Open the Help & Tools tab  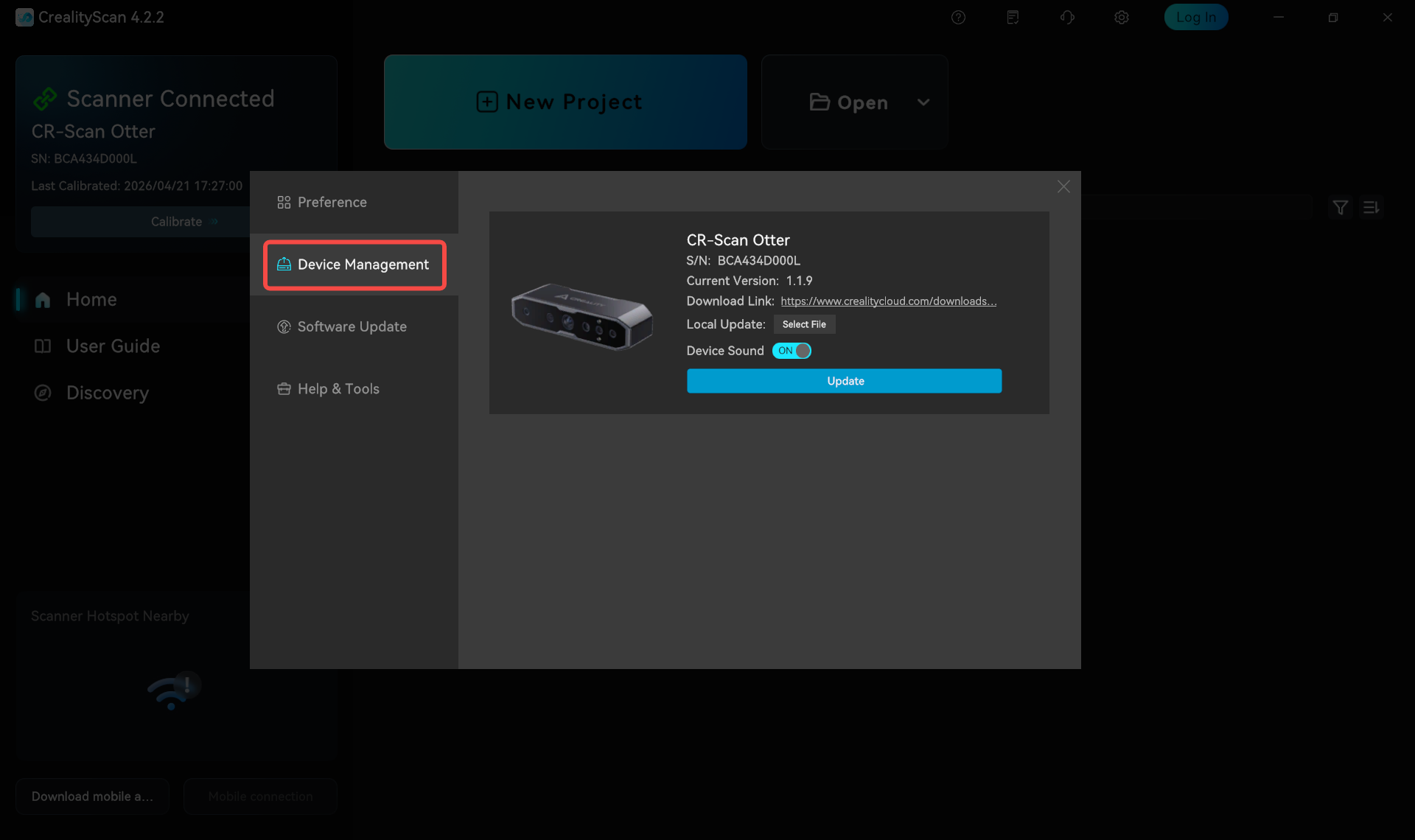click(x=354, y=388)
